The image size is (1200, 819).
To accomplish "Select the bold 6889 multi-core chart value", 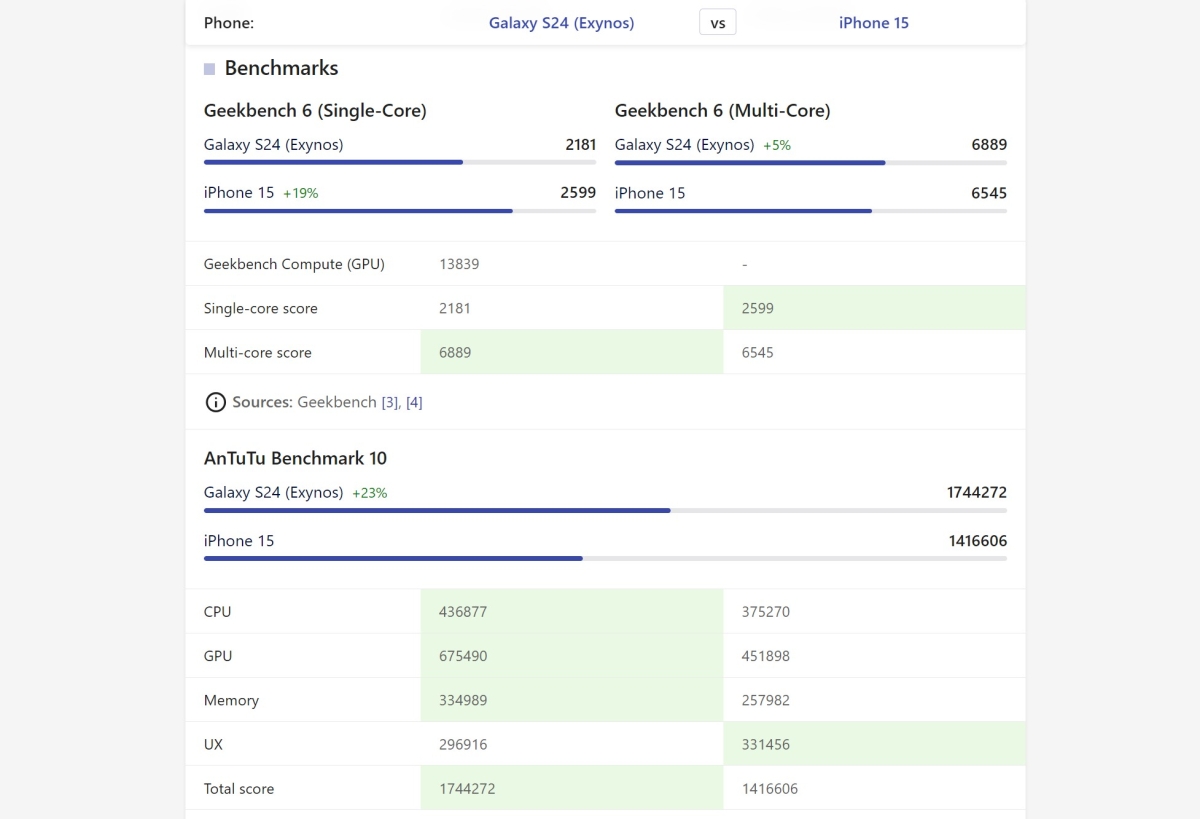I will pos(989,145).
